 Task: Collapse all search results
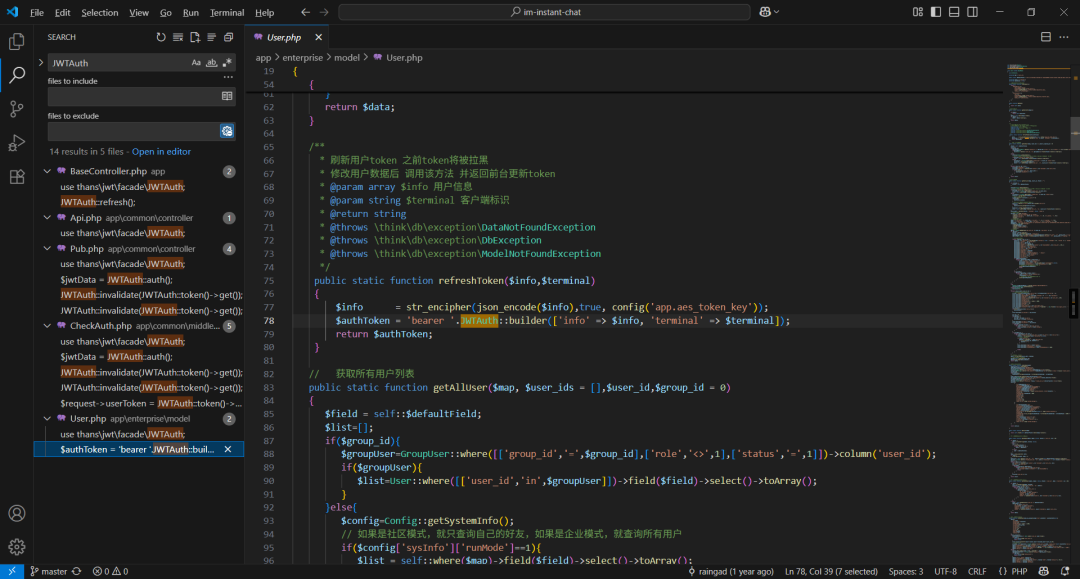[228, 37]
